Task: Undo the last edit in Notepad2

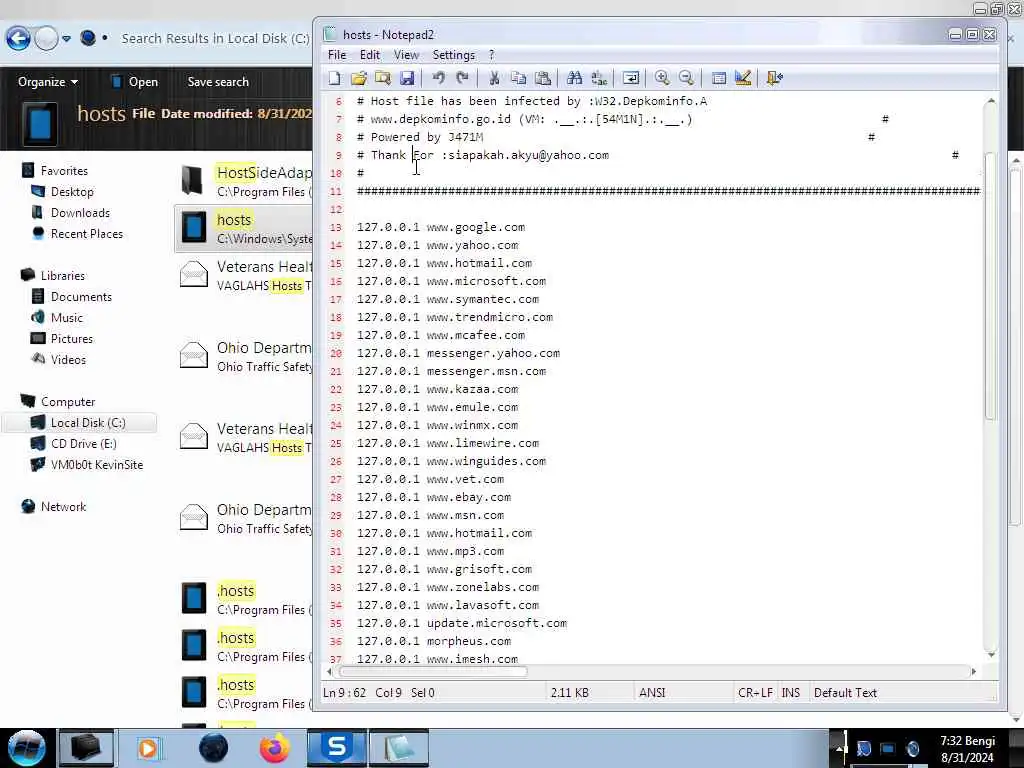Action: click(x=438, y=78)
